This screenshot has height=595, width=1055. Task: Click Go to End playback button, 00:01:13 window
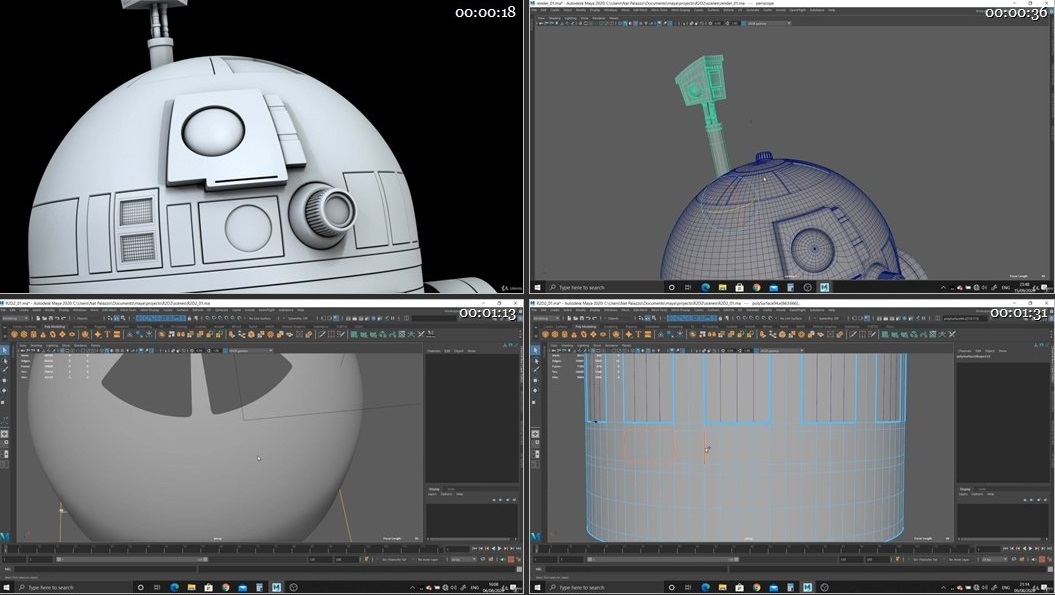[x=518, y=549]
